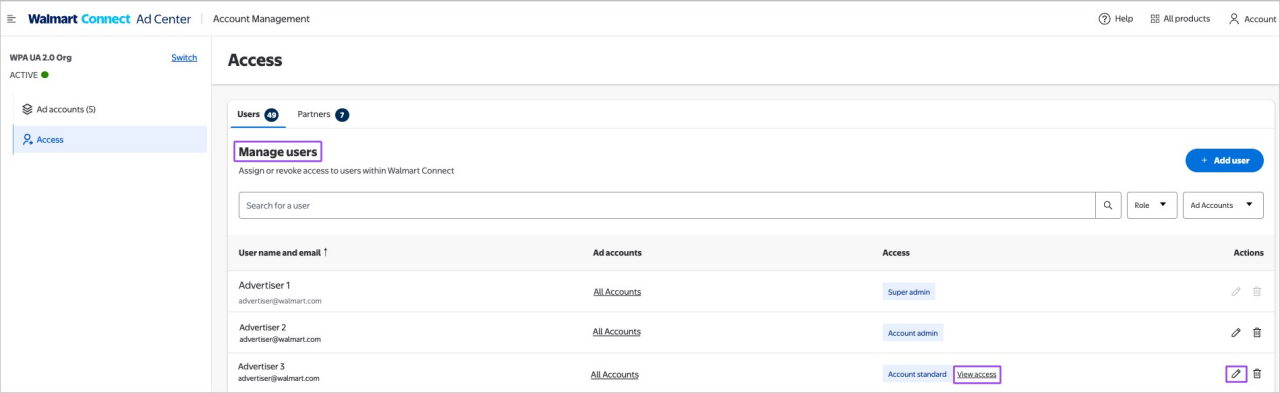This screenshot has height=393, width=1280.
Task: Open the Ad Accounts filter dropdown
Action: click(1223, 205)
